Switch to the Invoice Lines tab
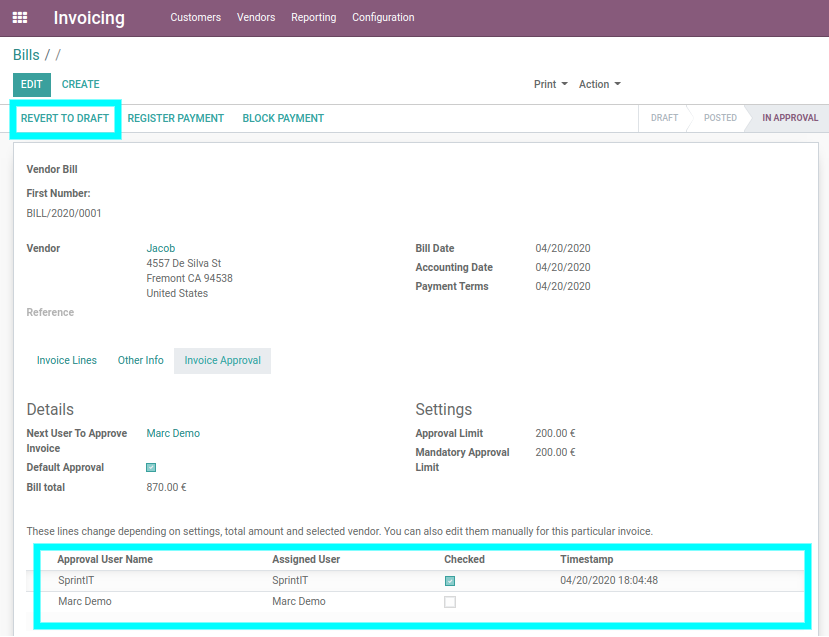Viewport: 829px width, 637px height. point(66,360)
